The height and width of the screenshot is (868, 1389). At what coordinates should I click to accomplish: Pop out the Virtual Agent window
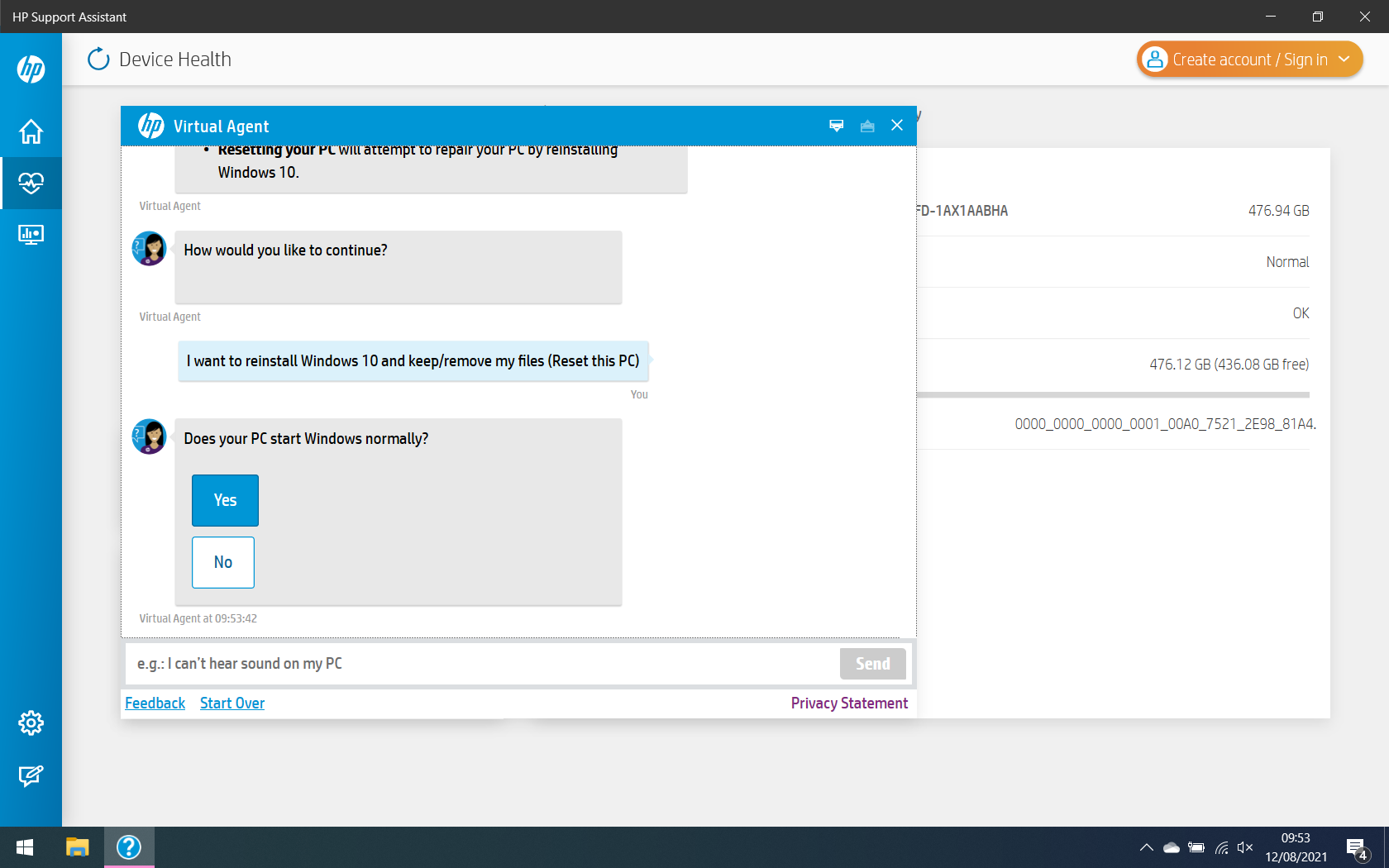click(867, 126)
